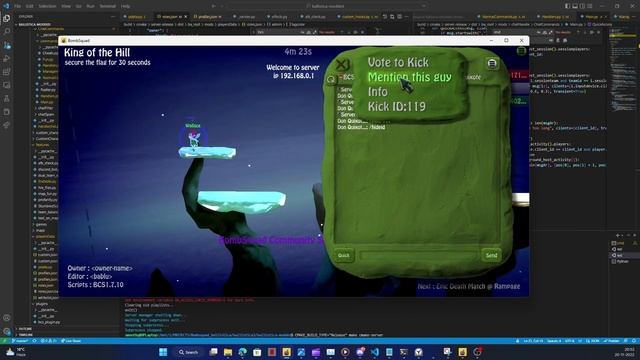This screenshot has width=640, height=360.
Task: Open Visual Studio Code from the taskbar
Action: click(375, 352)
